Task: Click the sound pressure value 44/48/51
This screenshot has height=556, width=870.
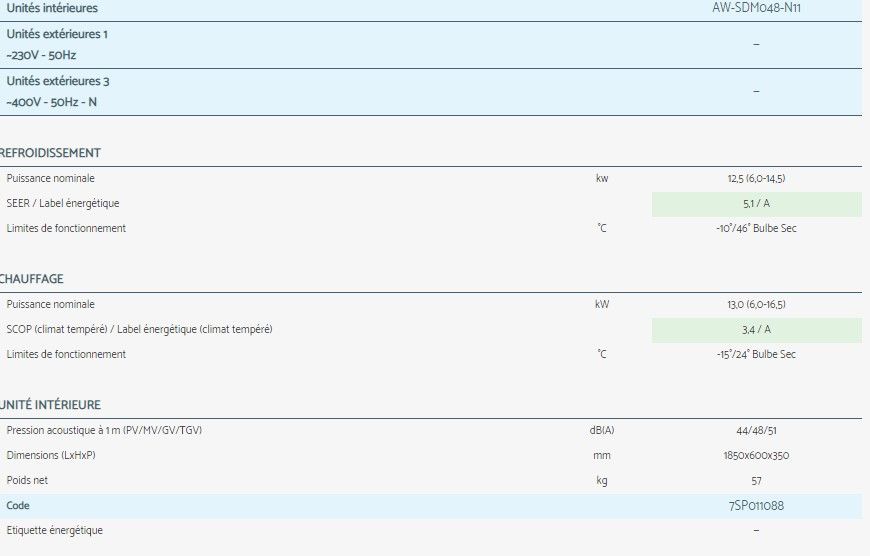Action: point(756,430)
